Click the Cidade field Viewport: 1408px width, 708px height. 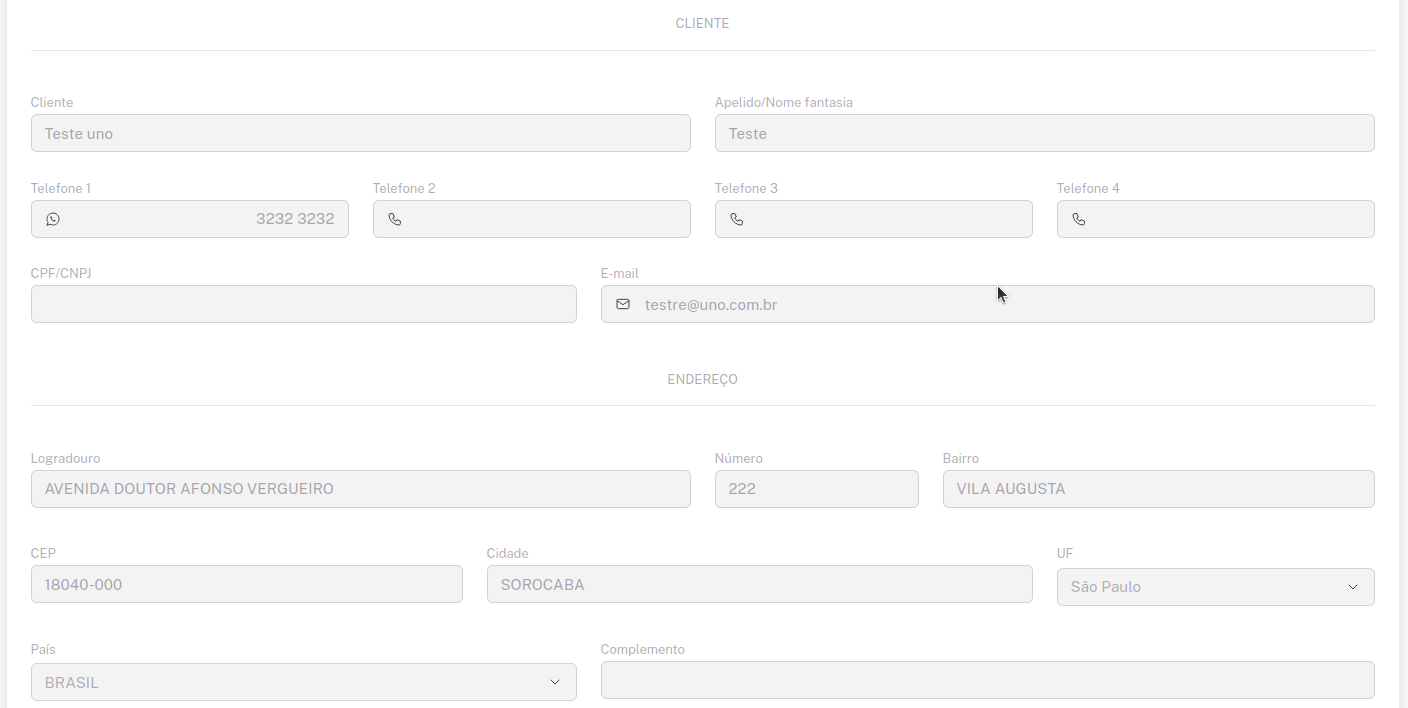click(759, 584)
